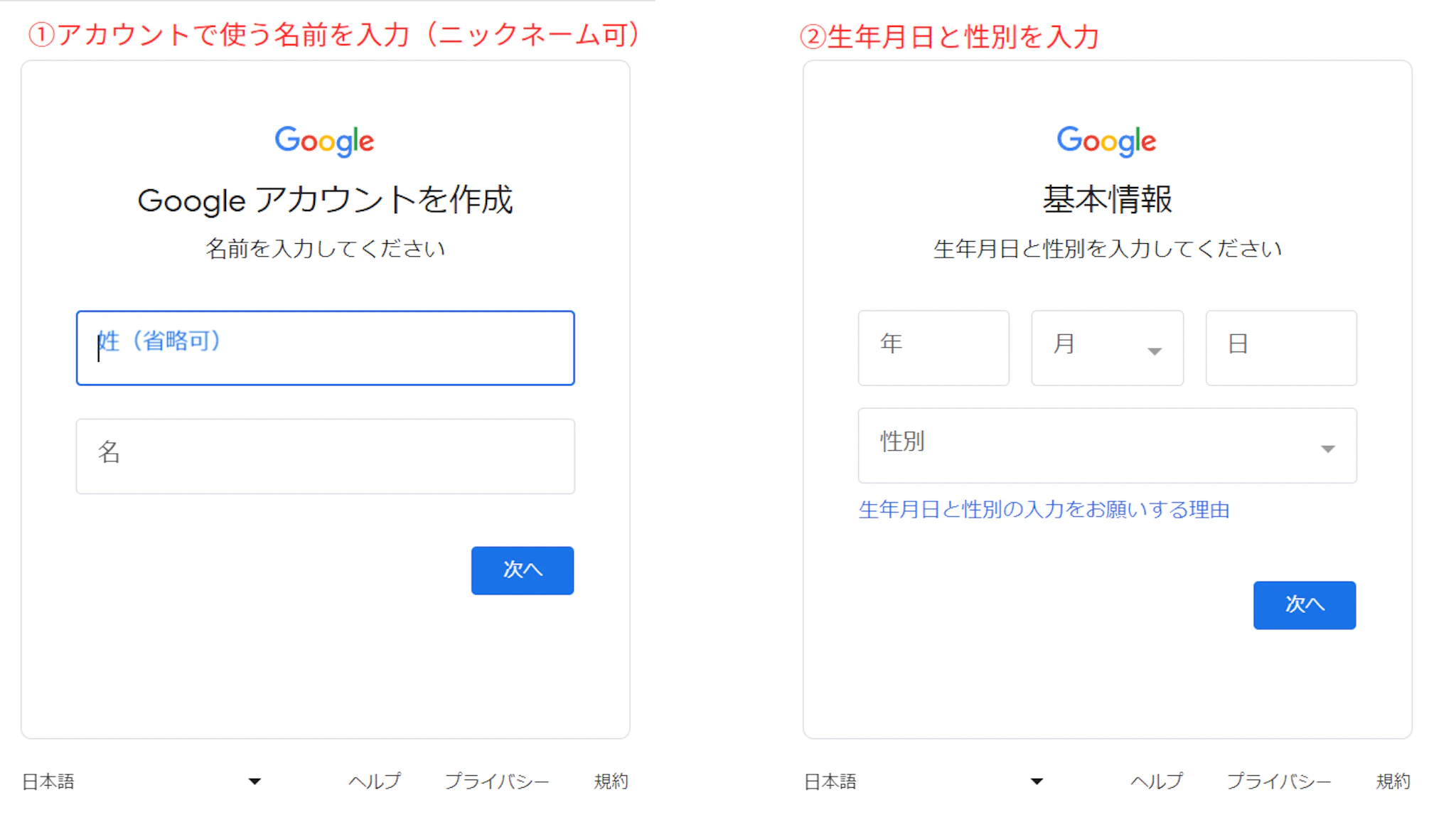Image resolution: width=1456 pixels, height=827 pixels.
Task: Click the 性別 dropdown arrow icon
Action: [1327, 449]
